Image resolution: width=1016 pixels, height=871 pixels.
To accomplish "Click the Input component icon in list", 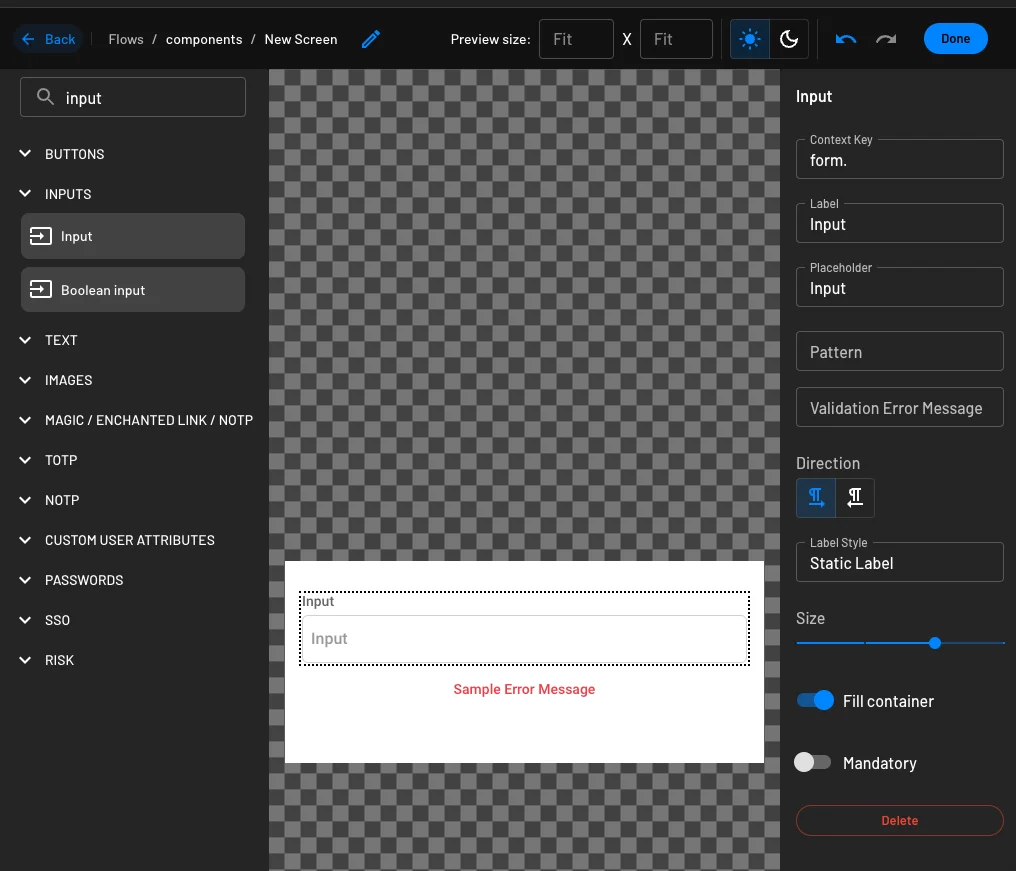I will pyautogui.click(x=41, y=236).
